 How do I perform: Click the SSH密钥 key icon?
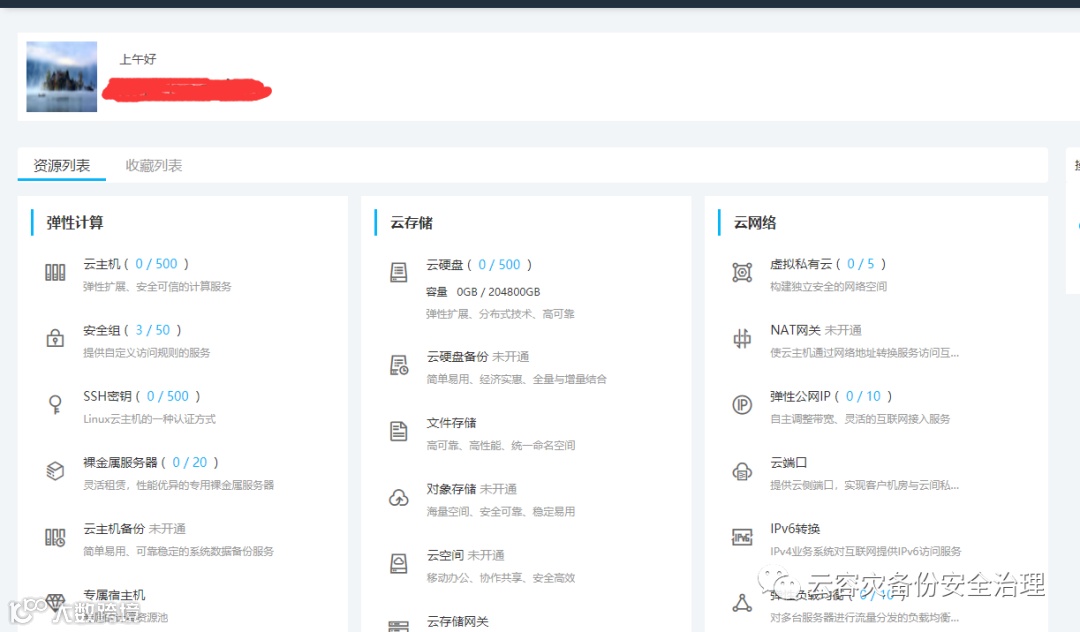pos(55,404)
